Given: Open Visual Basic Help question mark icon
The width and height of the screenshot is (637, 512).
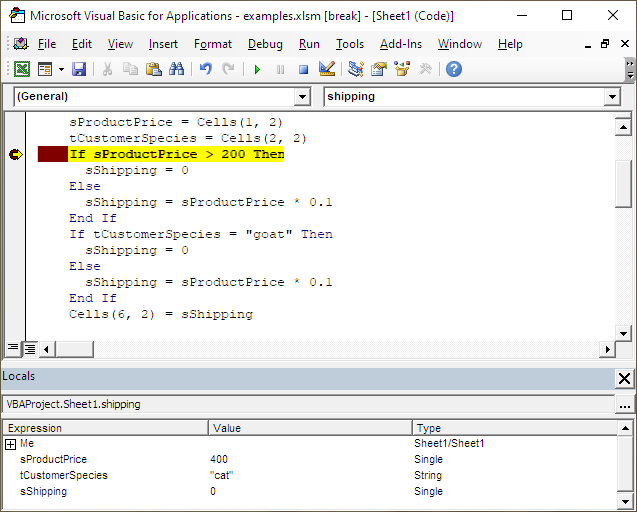Looking at the screenshot, I should 454,69.
